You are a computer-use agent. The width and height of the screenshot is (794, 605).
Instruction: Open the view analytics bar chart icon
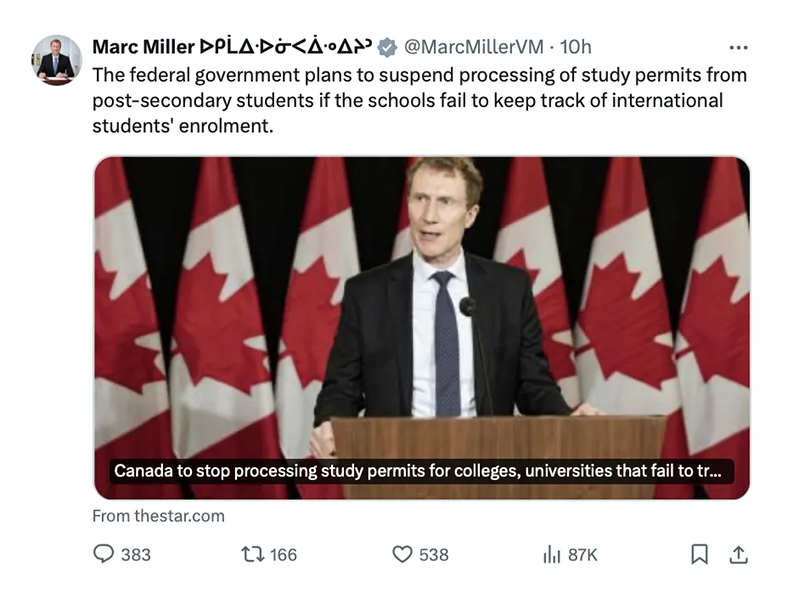click(x=550, y=554)
